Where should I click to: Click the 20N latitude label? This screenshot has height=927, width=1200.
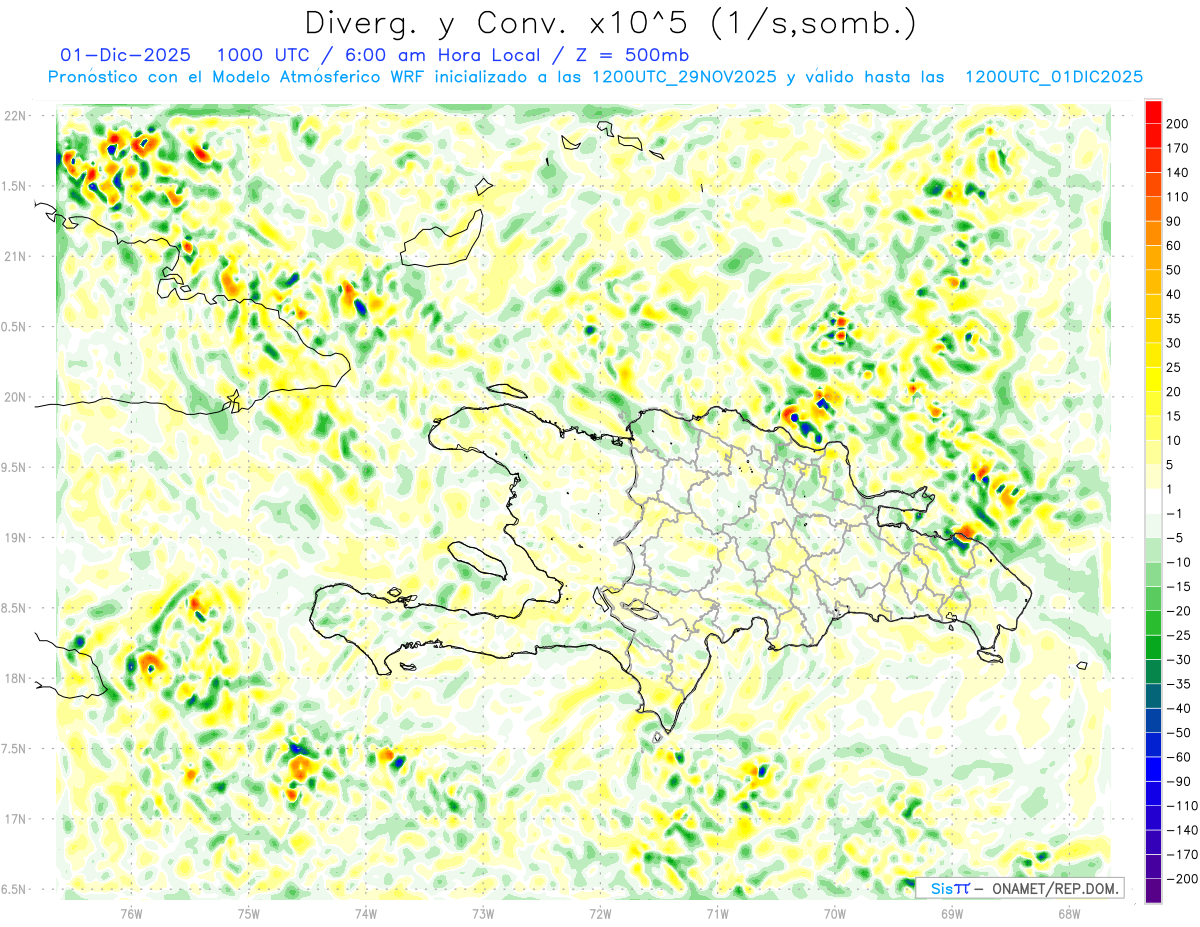16,397
